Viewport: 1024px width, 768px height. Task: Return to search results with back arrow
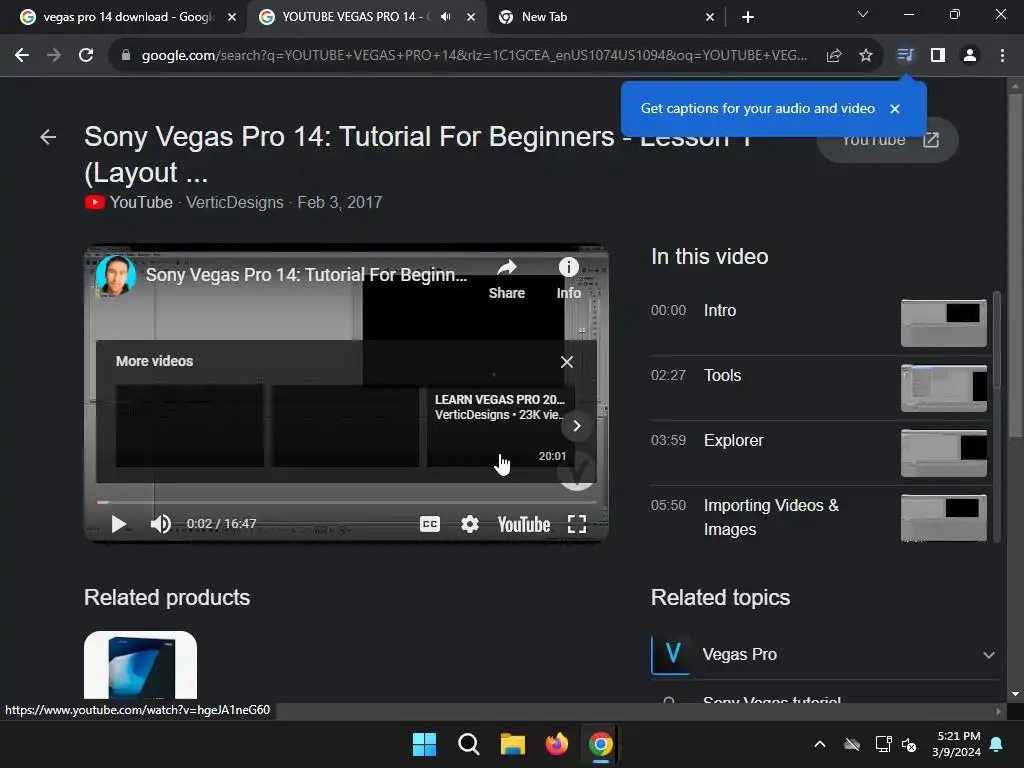click(48, 137)
